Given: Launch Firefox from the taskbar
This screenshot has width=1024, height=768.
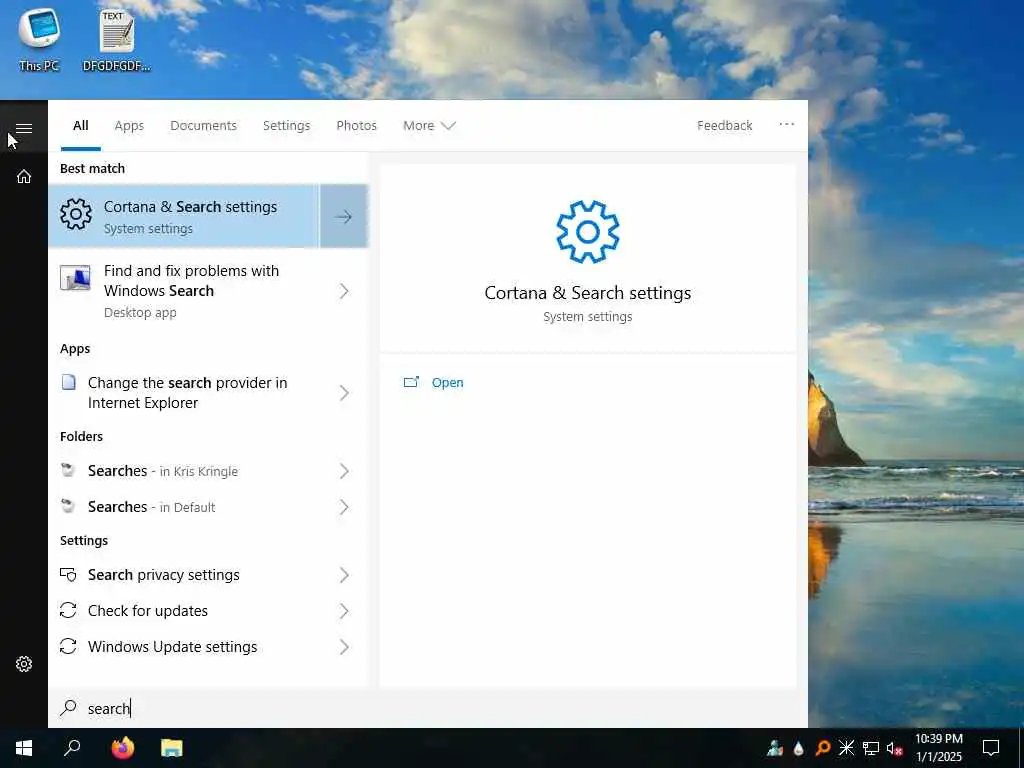Looking at the screenshot, I should tap(123, 748).
